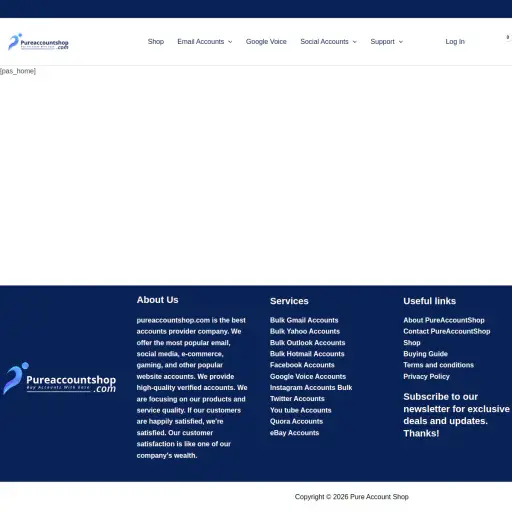The image size is (512, 512).
Task: Open Terms and conditions link
Action: point(438,365)
